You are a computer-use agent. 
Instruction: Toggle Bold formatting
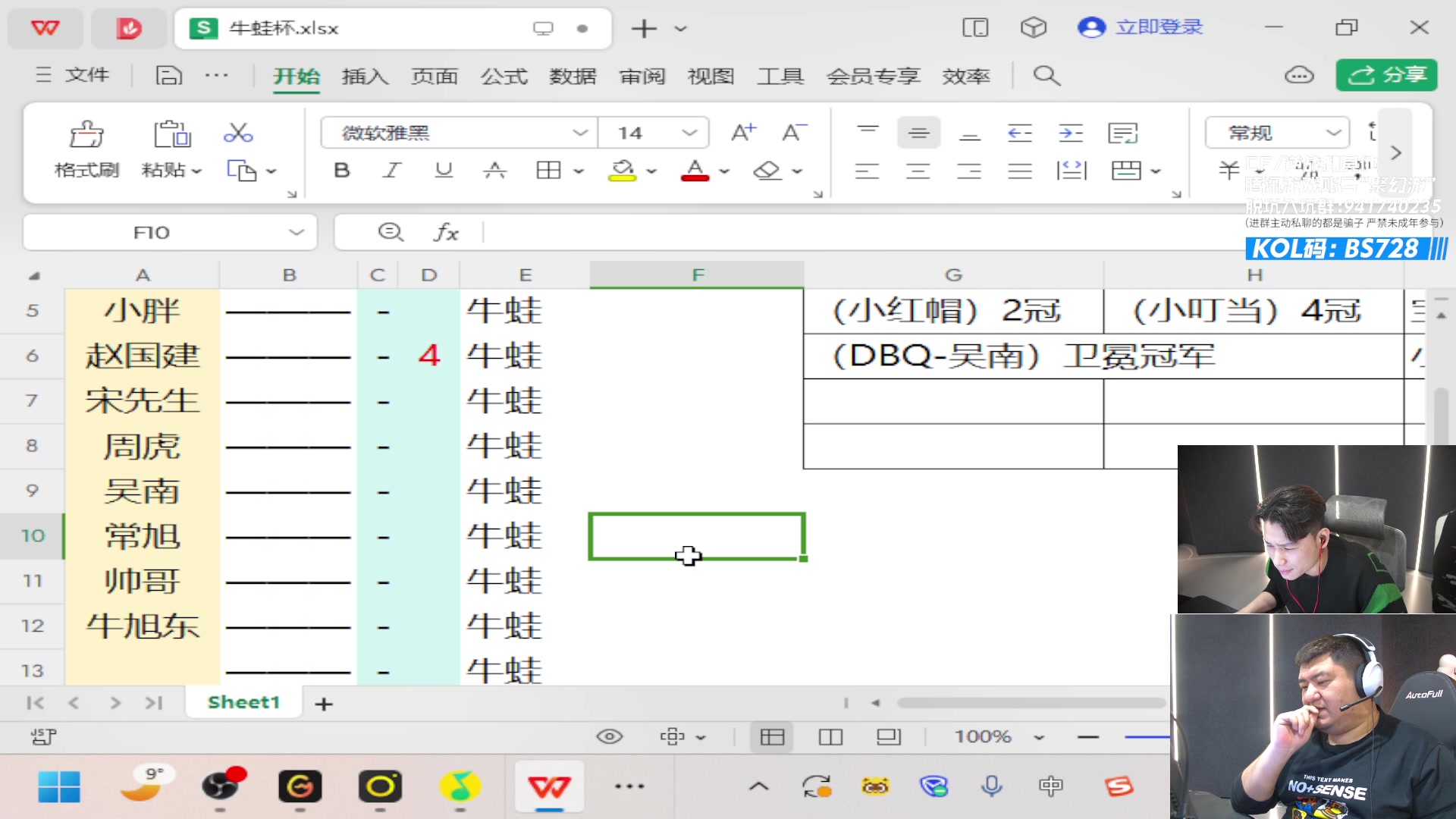(x=342, y=171)
